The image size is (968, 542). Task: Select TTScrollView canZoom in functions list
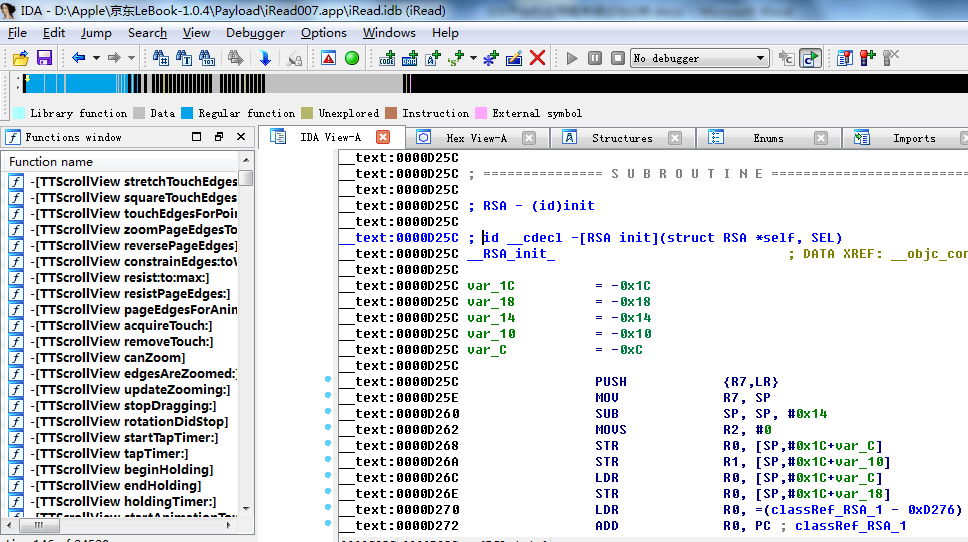click(x=110, y=358)
